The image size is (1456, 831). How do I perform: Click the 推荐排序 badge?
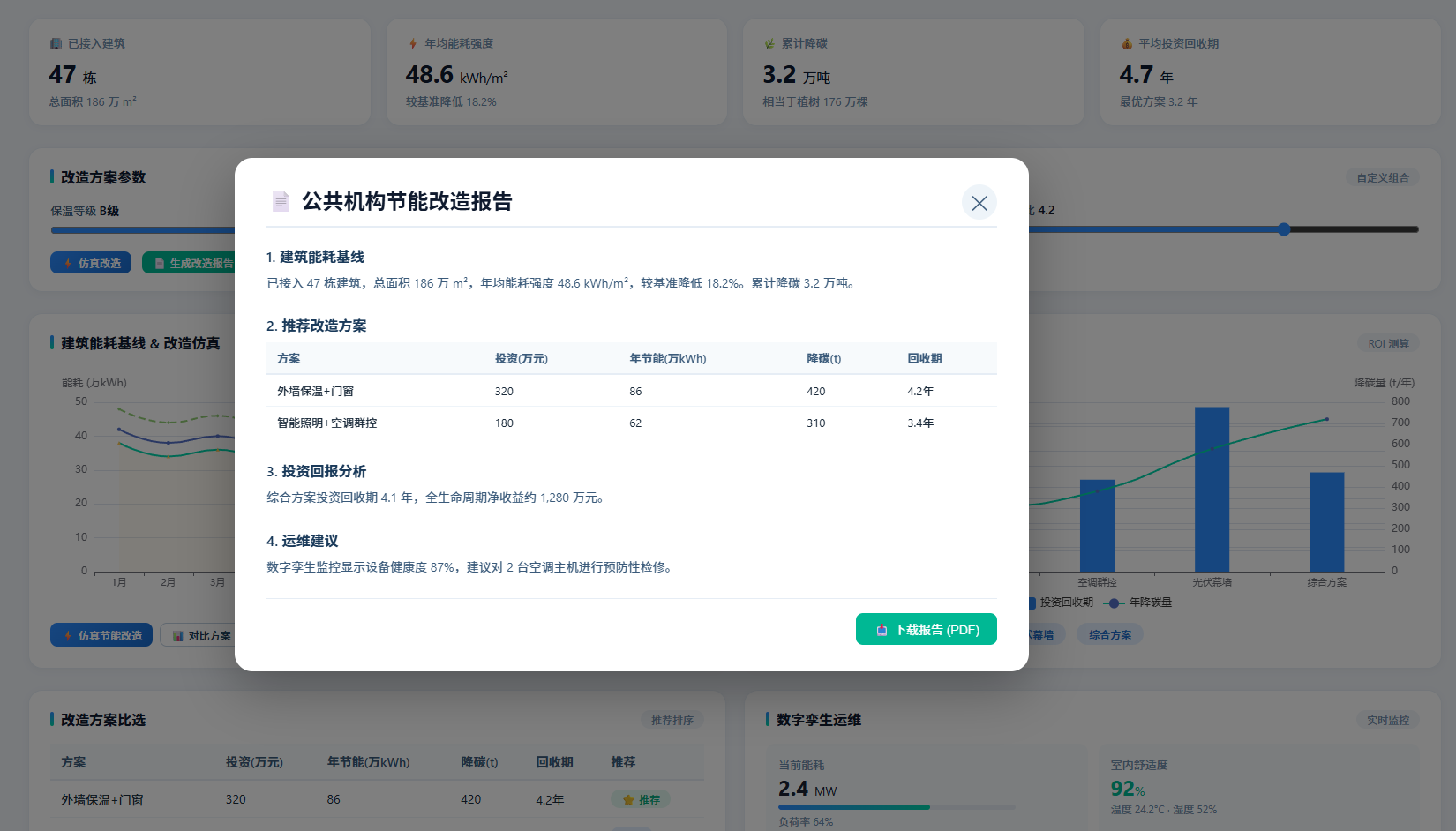coord(672,720)
